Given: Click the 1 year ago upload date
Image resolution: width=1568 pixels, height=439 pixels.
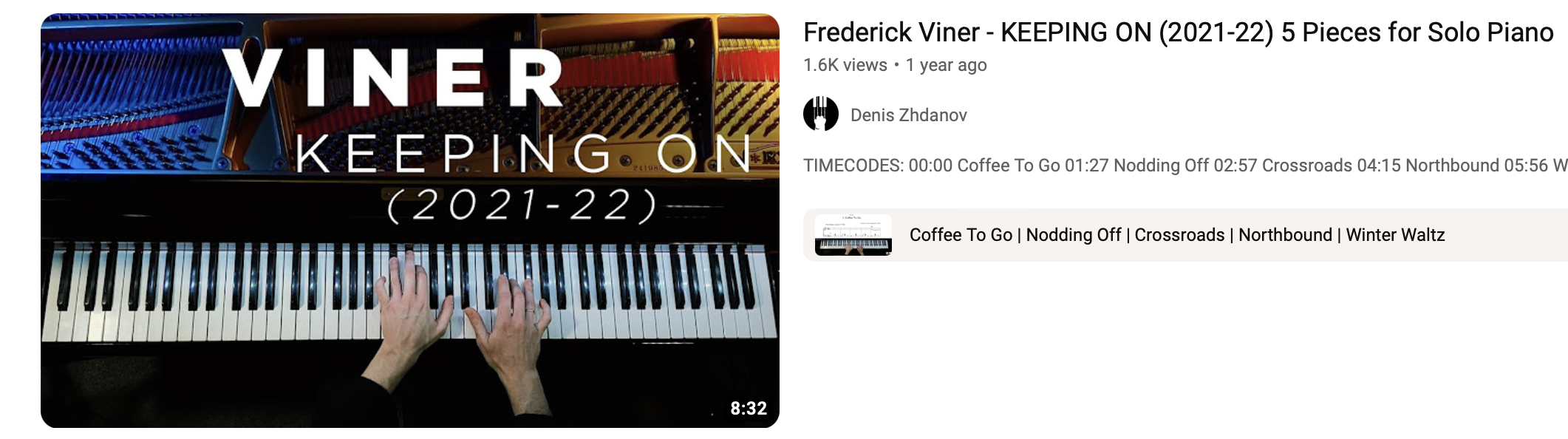Looking at the screenshot, I should pos(947,65).
